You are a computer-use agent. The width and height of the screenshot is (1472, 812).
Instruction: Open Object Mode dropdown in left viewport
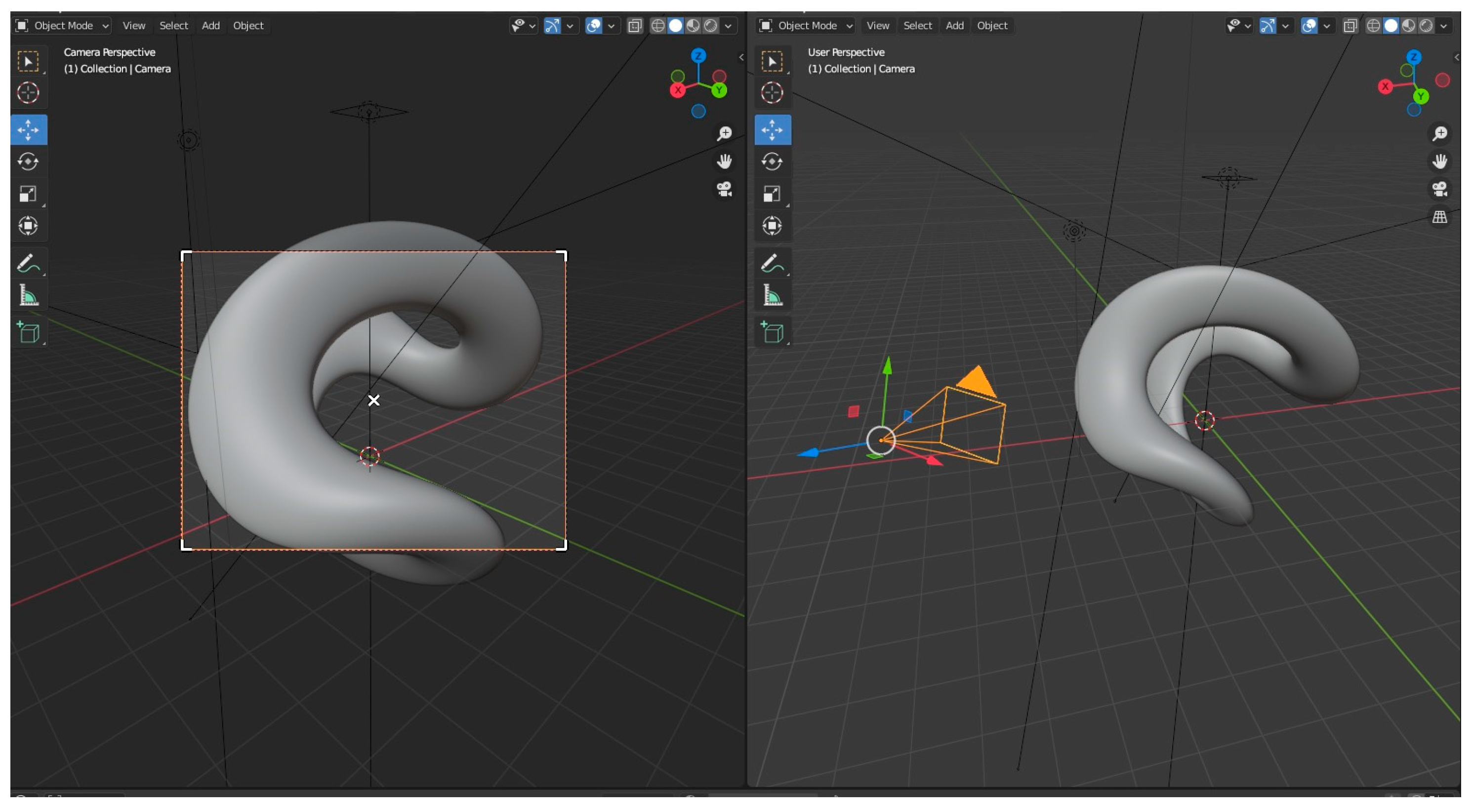pyautogui.click(x=62, y=26)
